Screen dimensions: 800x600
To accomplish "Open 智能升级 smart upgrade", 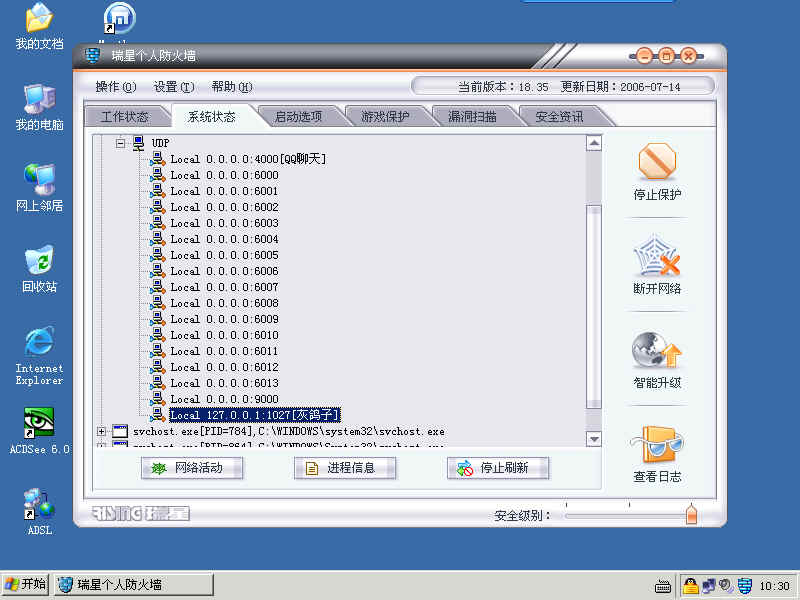I will pyautogui.click(x=657, y=350).
